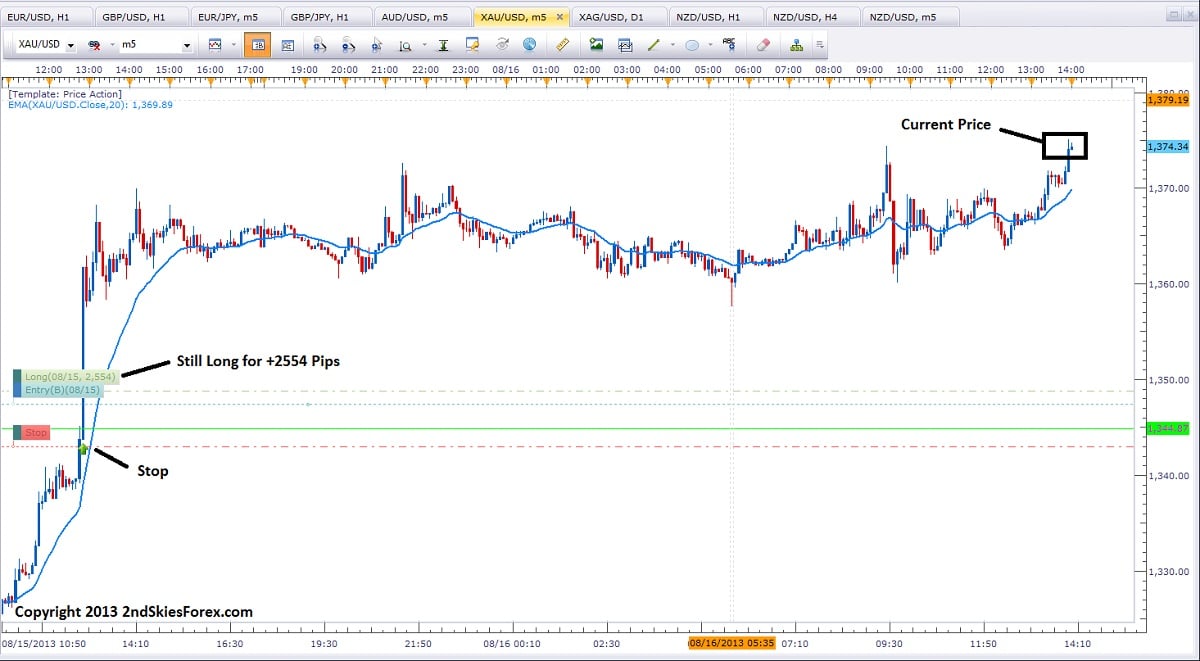Open the chart type selector icon

(215, 45)
